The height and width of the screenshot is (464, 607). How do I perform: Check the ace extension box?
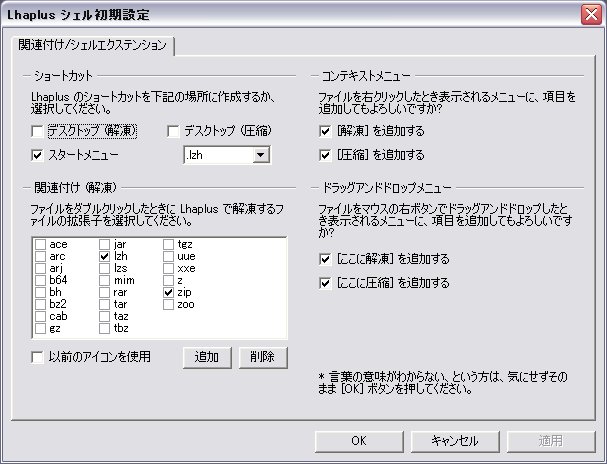(x=40, y=244)
